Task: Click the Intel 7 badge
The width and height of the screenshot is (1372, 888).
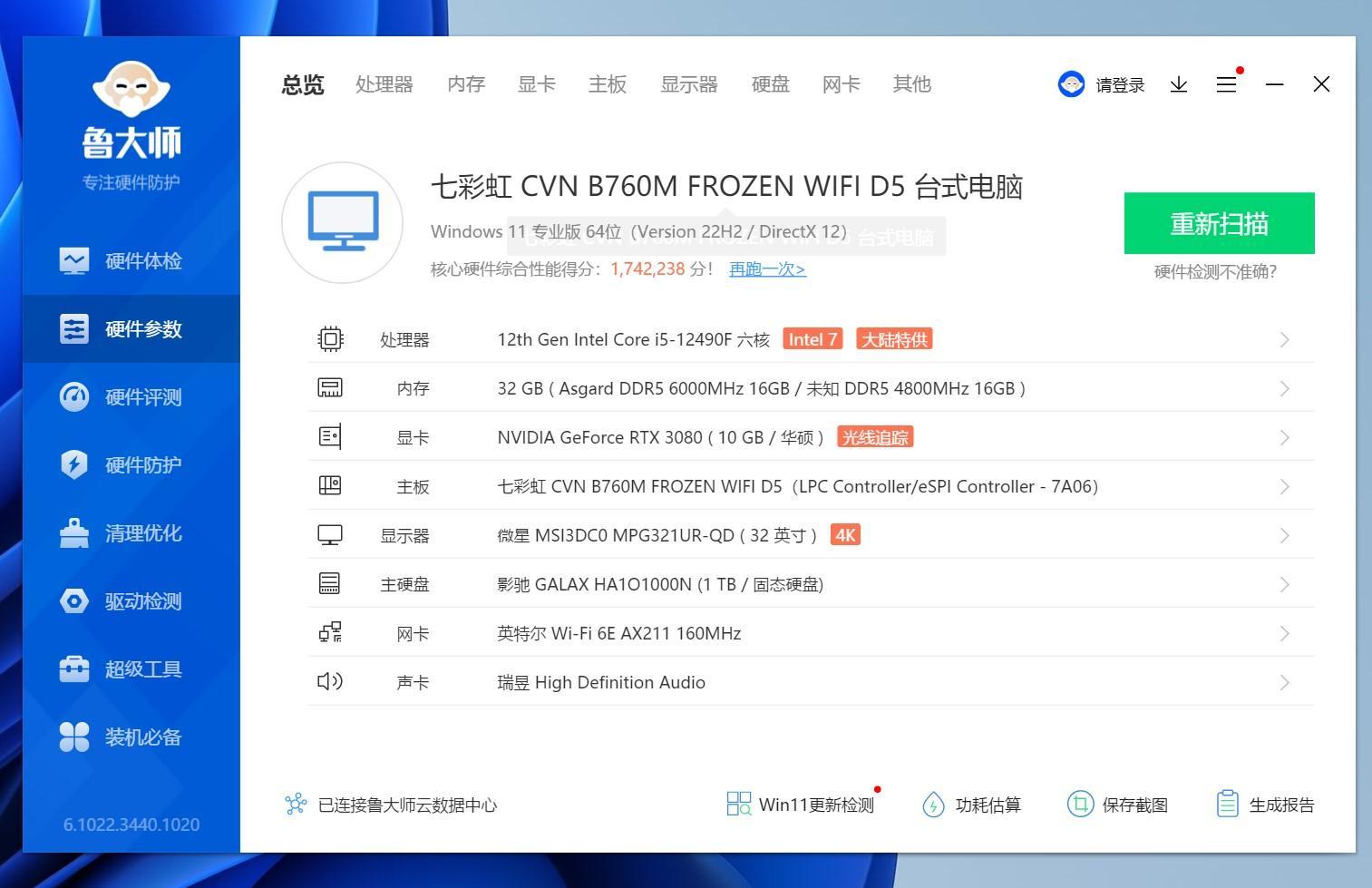Action: point(812,339)
